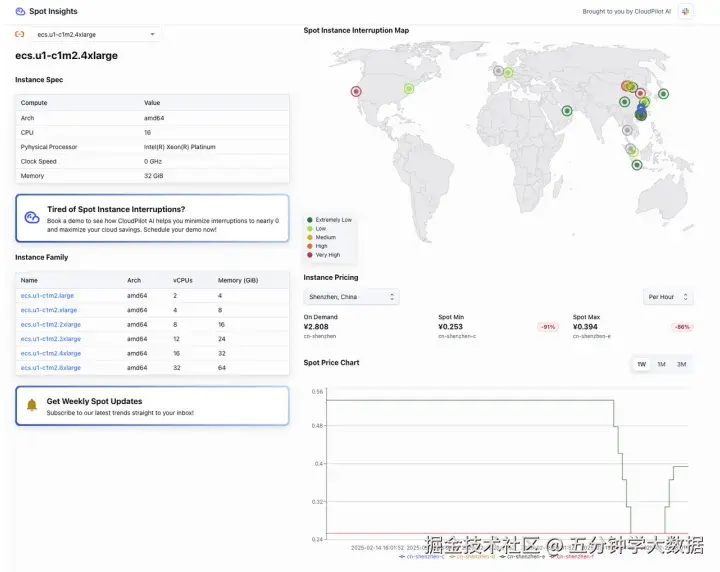This screenshot has width=720, height=572.
Task: Click the Low legend color dot
Action: [309, 229]
